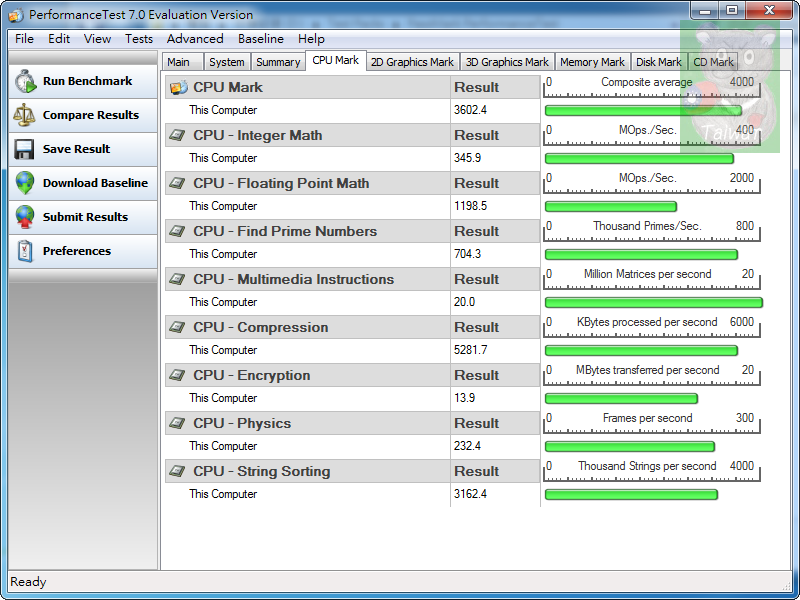Click the CPU - Integer Math header

[258, 135]
